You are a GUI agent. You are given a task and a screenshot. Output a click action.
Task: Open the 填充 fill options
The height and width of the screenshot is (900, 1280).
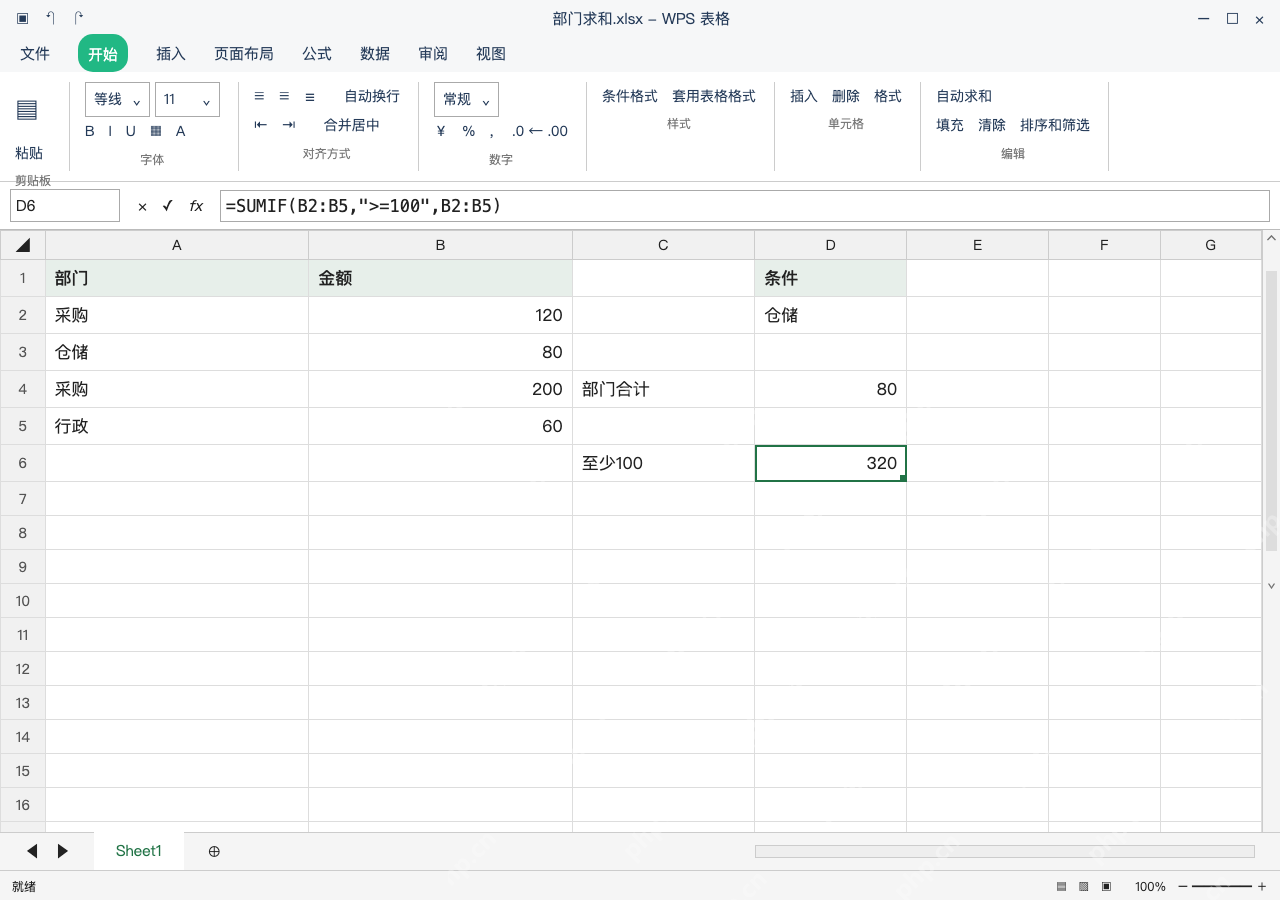point(950,125)
